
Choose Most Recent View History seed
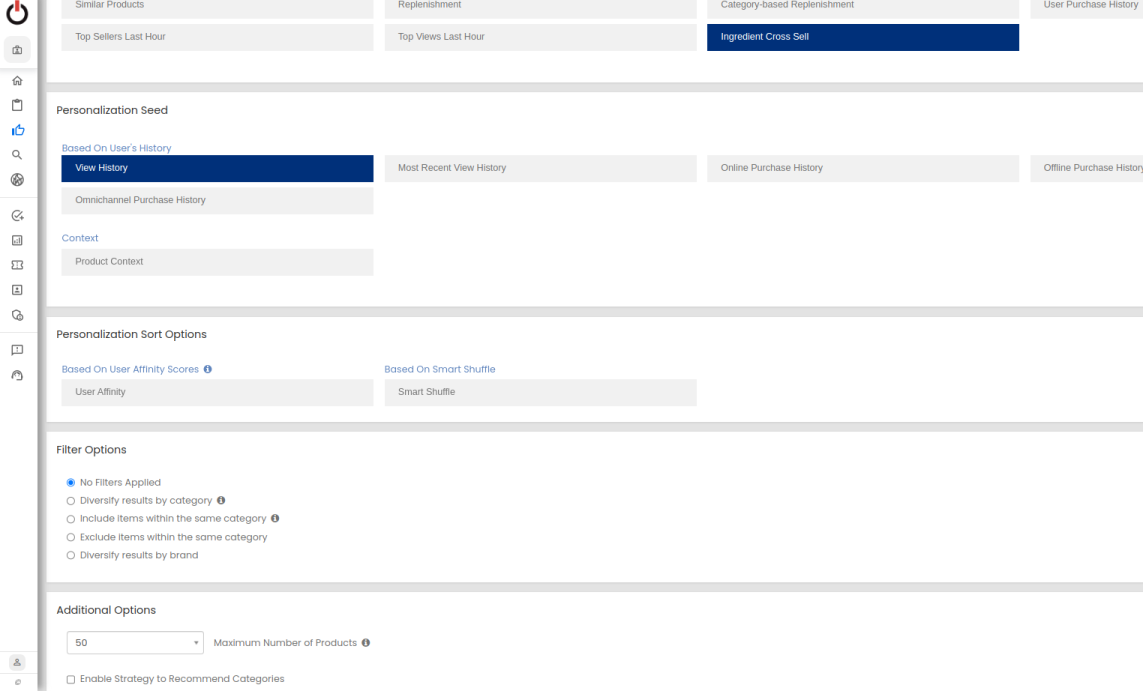[540, 168]
